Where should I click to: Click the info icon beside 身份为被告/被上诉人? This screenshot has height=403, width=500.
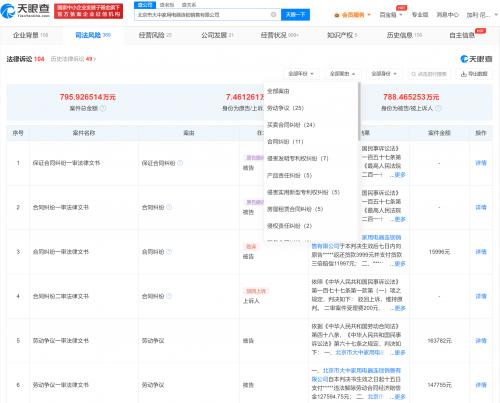click(438, 108)
